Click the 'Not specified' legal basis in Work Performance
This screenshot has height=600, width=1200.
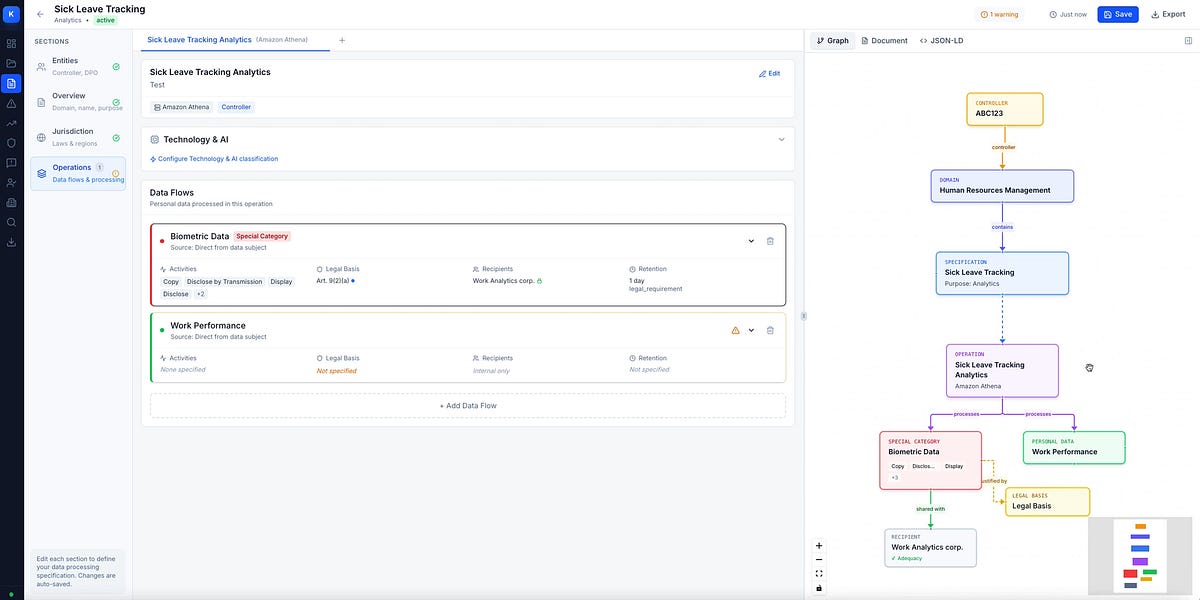pos(336,370)
